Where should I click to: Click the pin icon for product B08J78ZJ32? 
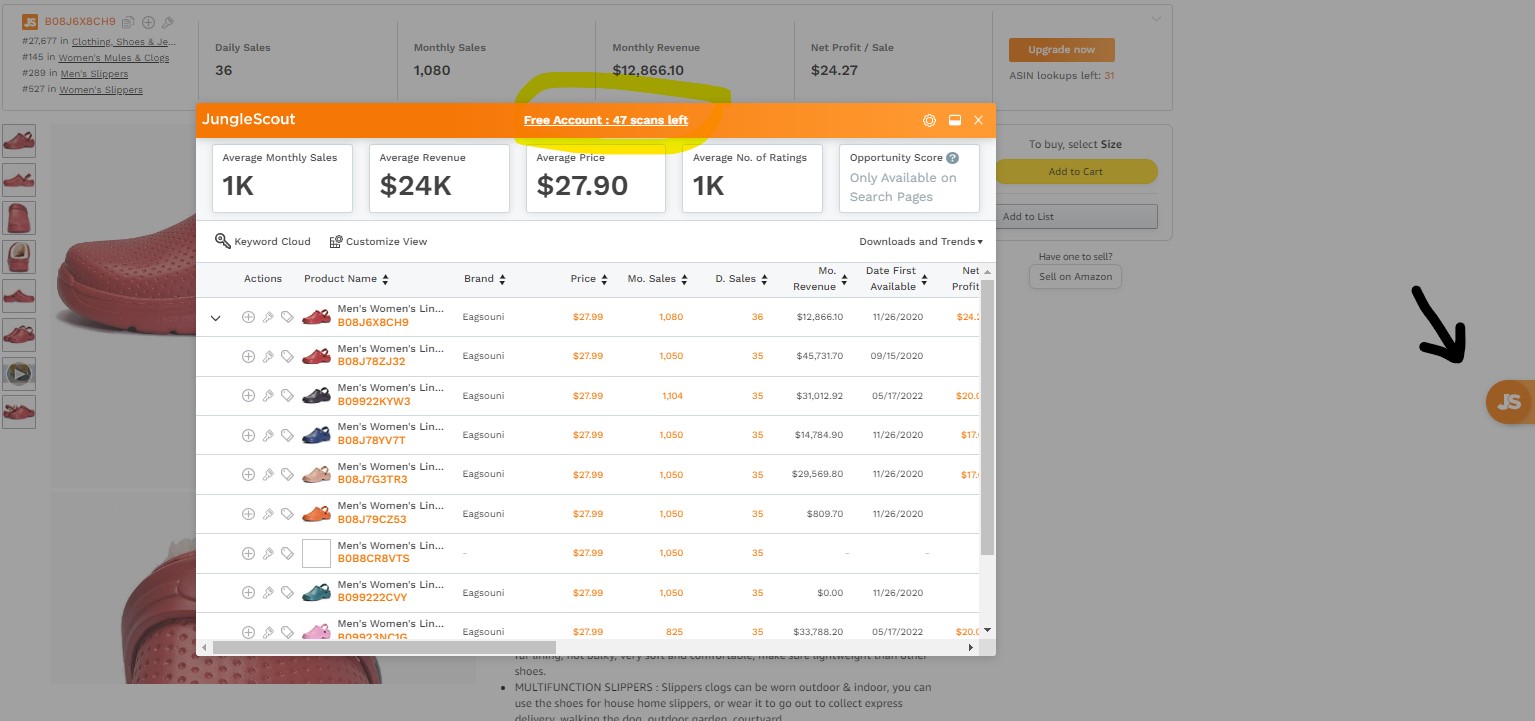click(x=268, y=356)
